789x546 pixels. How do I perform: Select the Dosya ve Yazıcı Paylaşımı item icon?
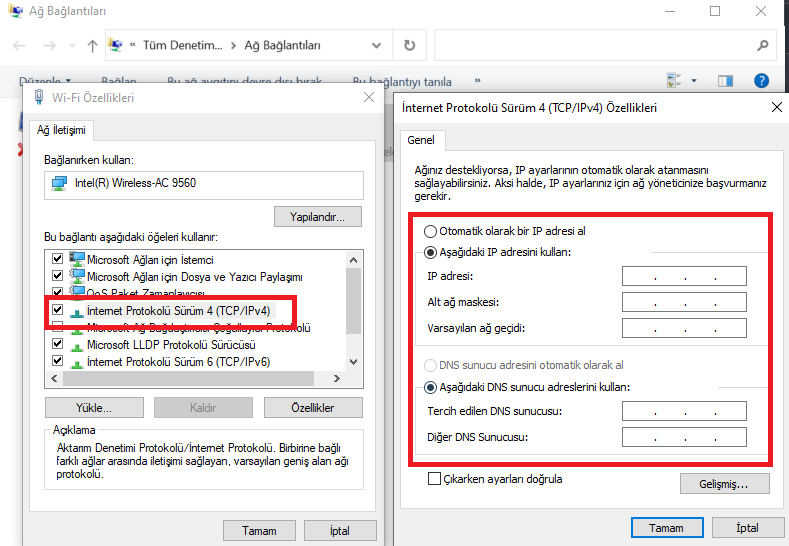tap(76, 276)
